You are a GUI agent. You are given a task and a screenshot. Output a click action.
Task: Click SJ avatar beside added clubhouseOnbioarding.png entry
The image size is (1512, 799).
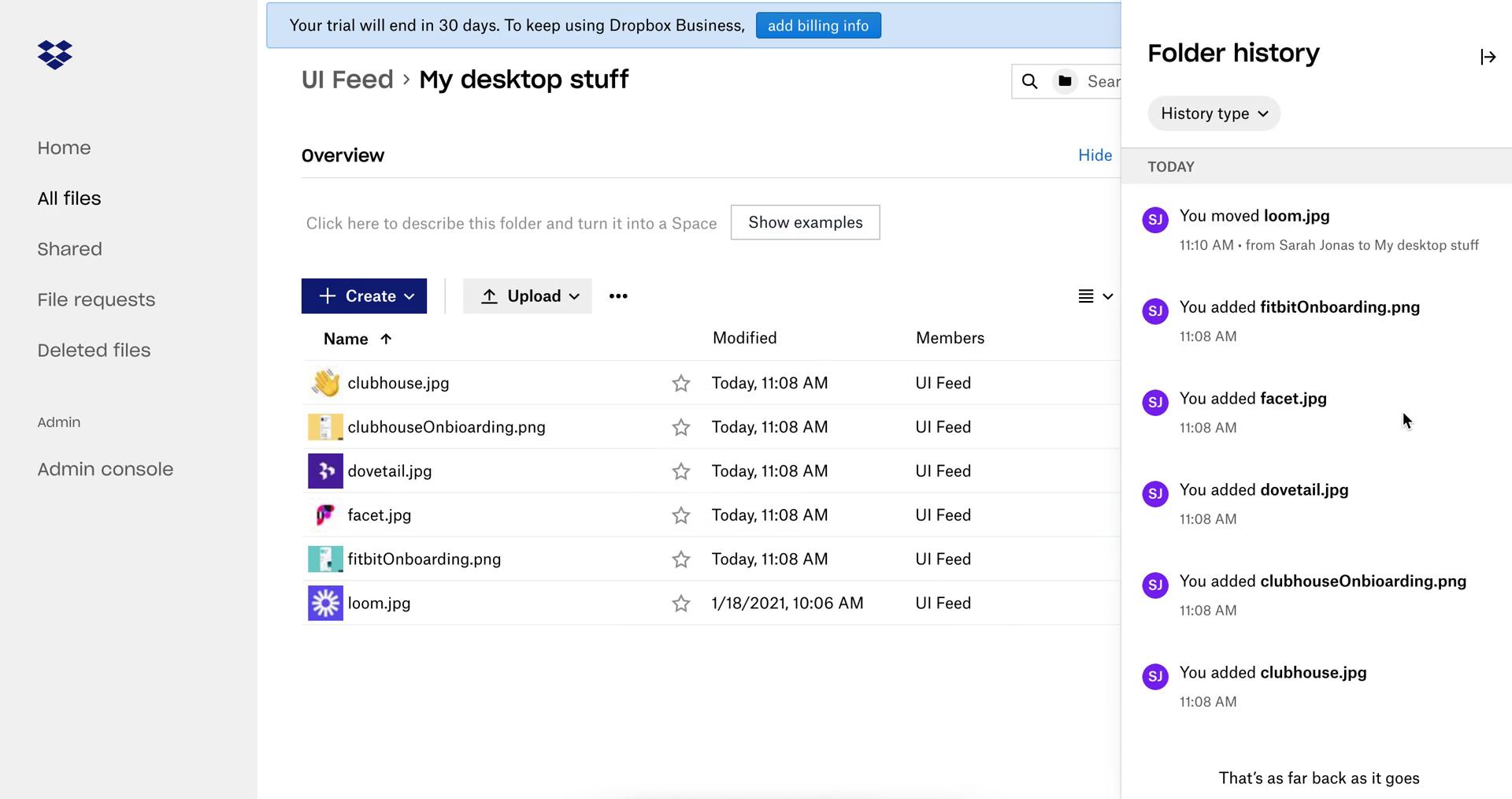pos(1155,585)
